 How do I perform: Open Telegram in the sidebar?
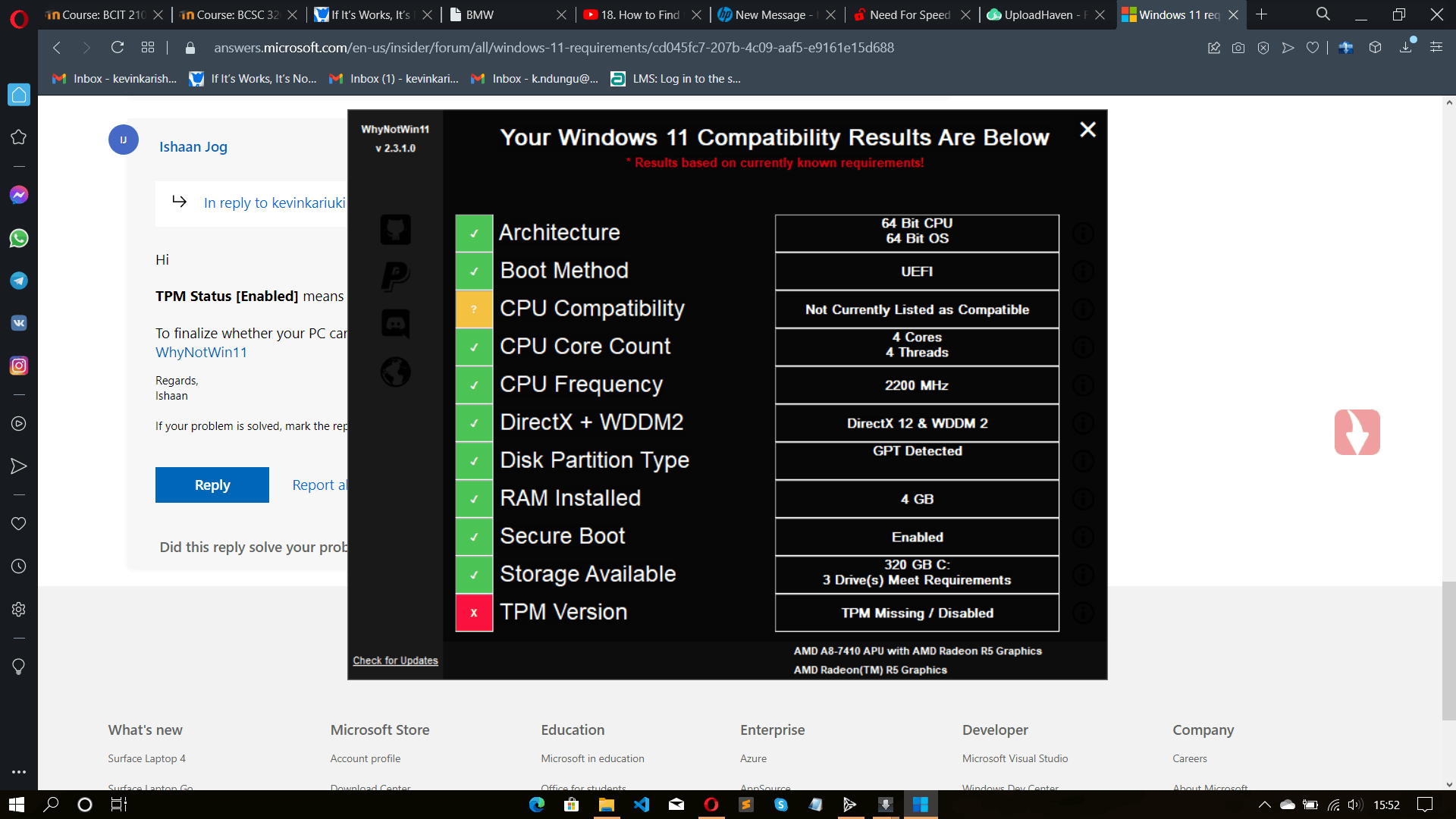point(19,281)
